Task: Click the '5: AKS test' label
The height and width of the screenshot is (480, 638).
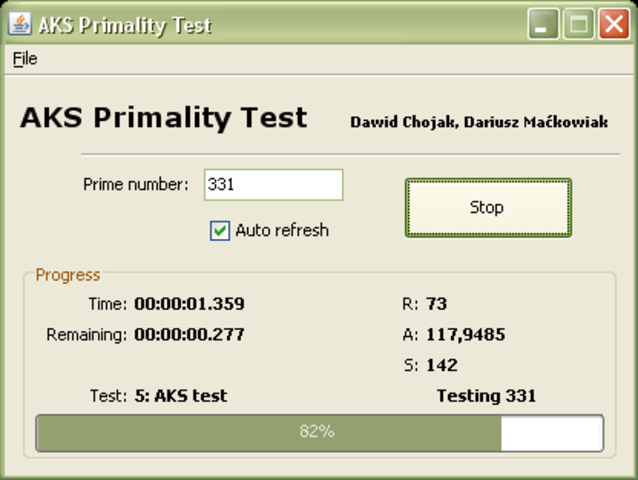Action: click(181, 396)
